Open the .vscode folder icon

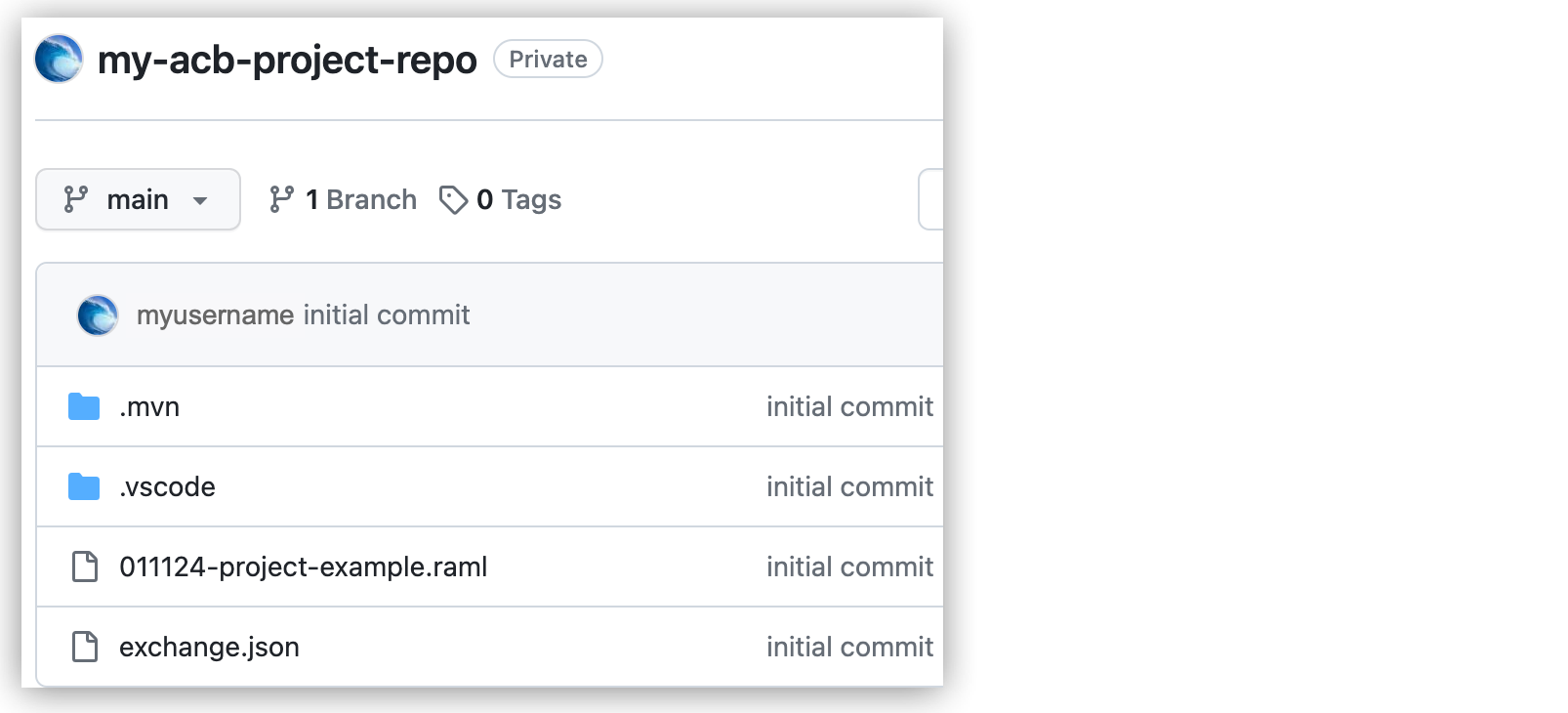pyautogui.click(x=85, y=486)
